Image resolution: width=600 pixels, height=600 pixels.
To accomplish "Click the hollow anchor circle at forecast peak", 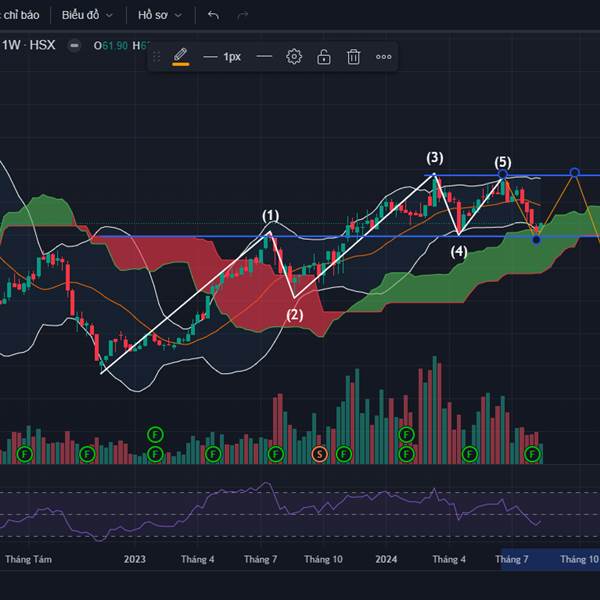I will [574, 173].
